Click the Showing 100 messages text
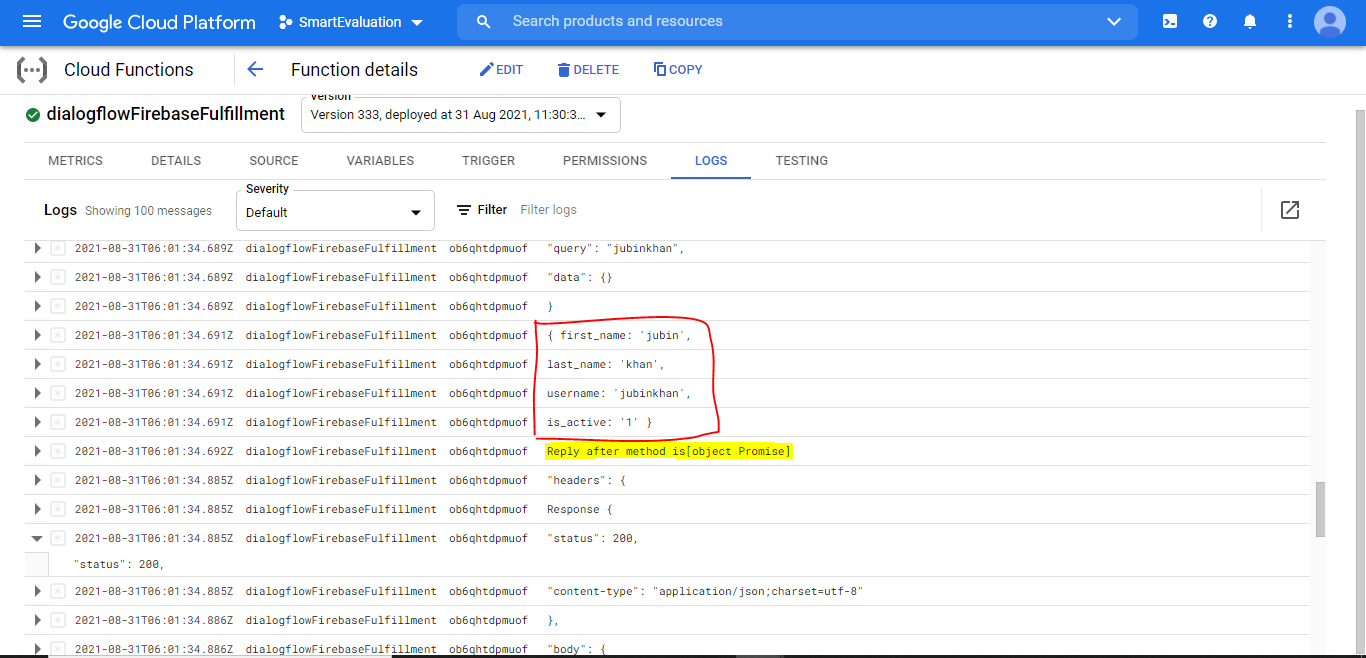Viewport: 1366px width, 658px height. pos(148,211)
